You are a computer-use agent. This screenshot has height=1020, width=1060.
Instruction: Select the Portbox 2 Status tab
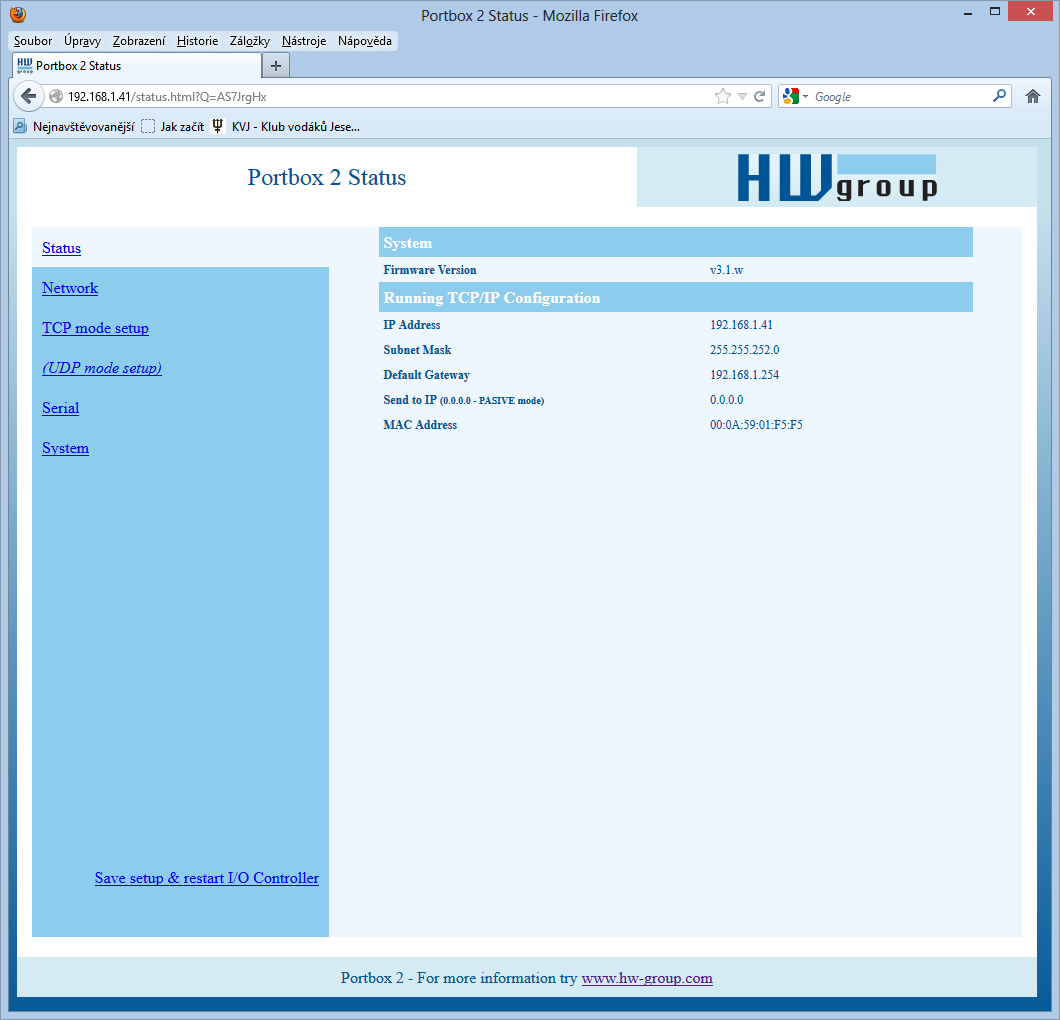pyautogui.click(x=137, y=66)
